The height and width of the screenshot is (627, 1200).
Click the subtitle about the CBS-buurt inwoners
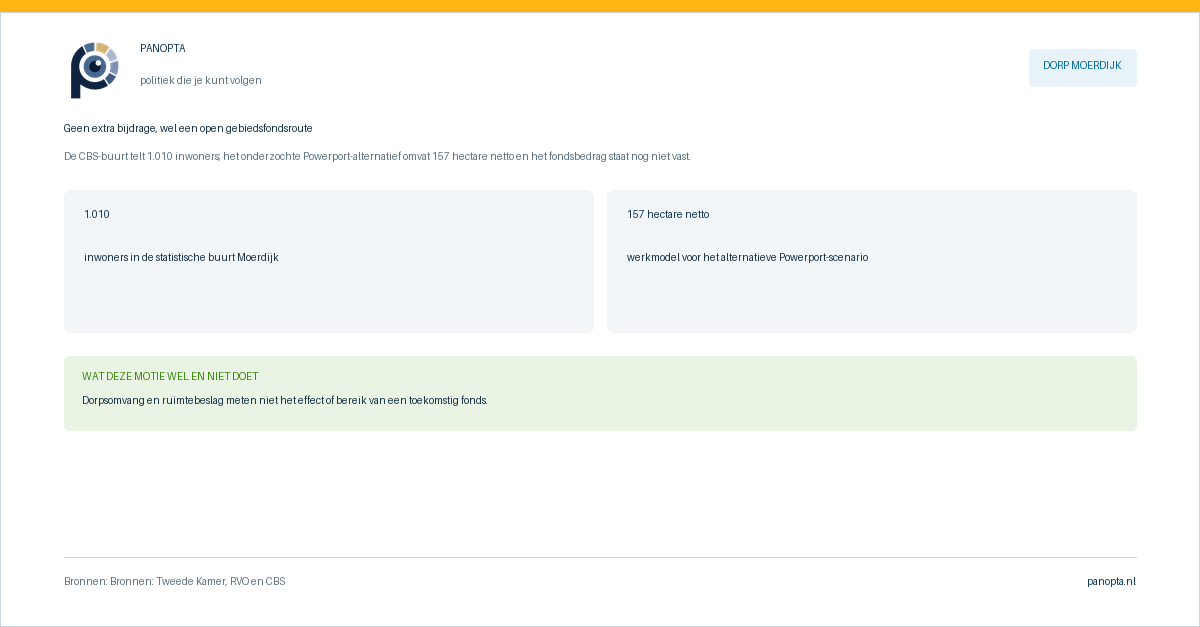[x=377, y=156]
